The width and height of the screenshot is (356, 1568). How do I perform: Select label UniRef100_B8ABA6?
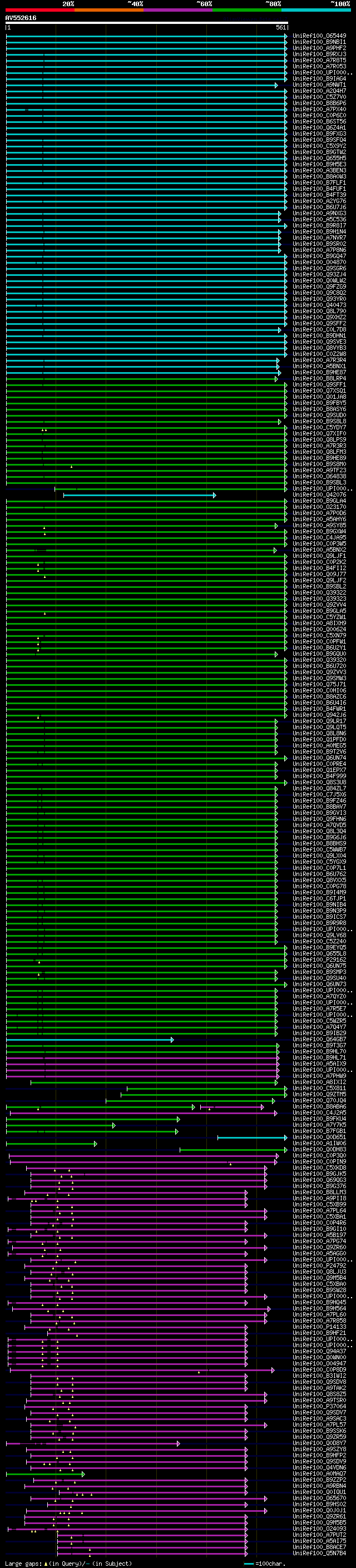coord(319,1106)
